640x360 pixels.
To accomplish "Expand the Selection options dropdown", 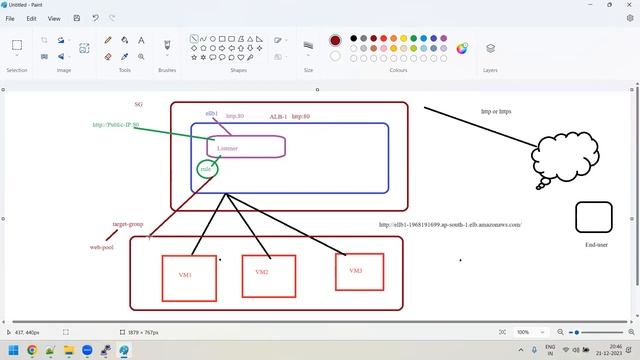I will click(x=17, y=56).
